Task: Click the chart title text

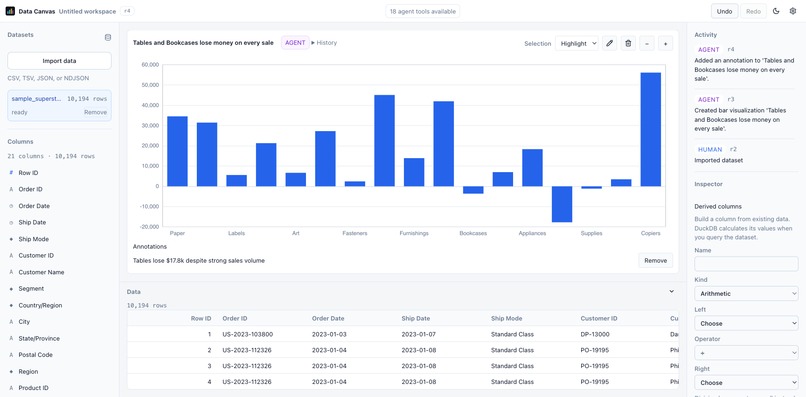Action: [203, 43]
